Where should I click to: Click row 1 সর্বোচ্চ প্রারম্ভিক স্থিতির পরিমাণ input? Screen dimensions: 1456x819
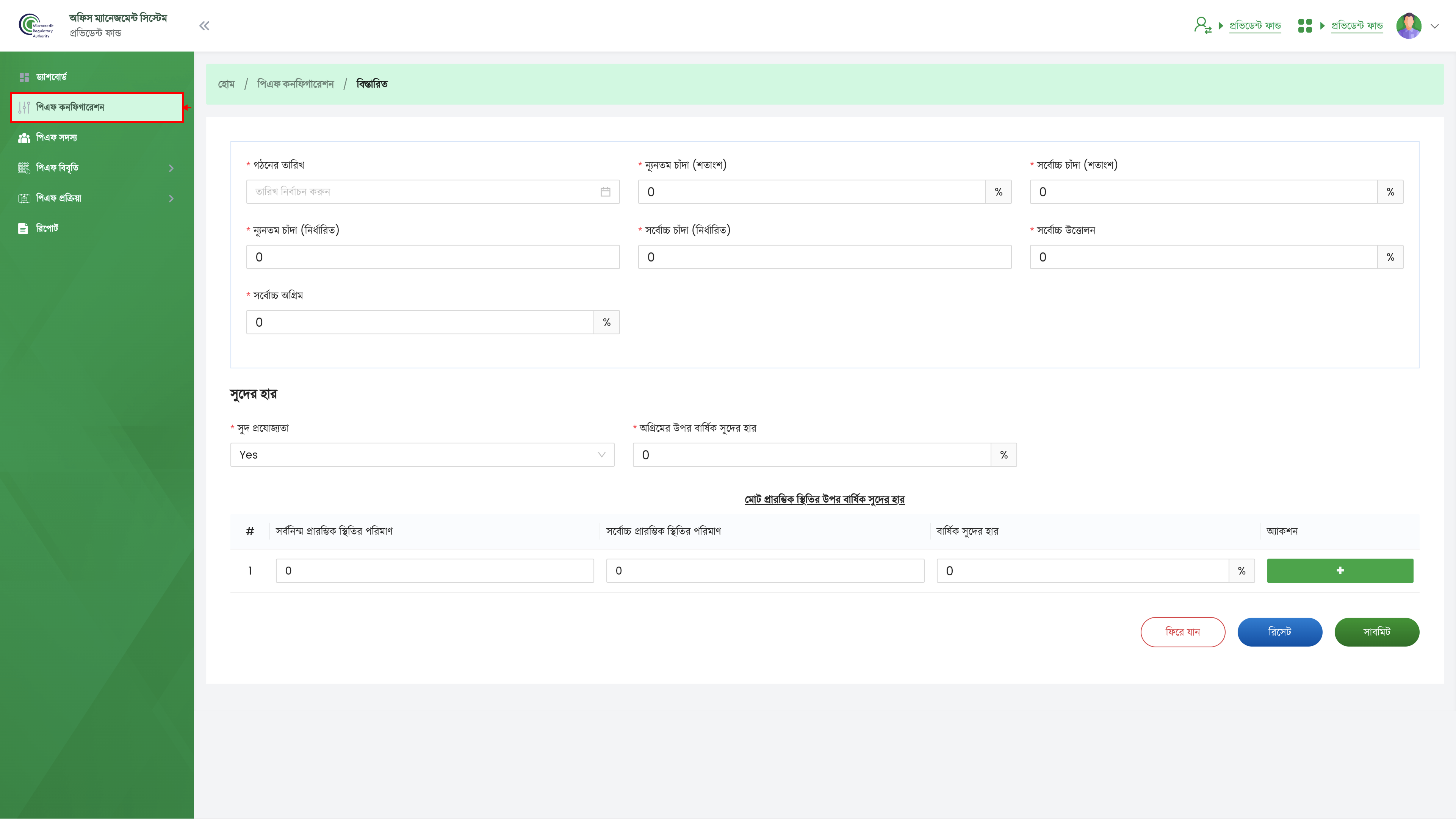[x=765, y=571]
